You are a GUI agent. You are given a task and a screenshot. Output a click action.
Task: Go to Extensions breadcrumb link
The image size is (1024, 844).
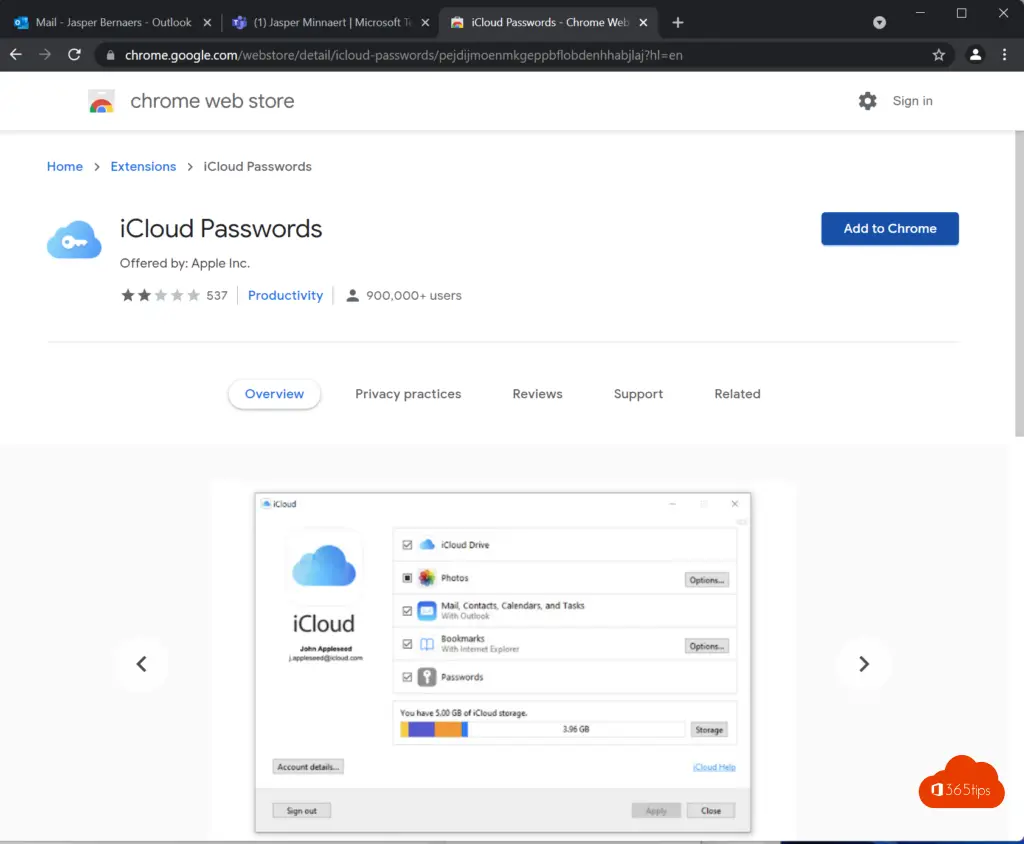[143, 167]
